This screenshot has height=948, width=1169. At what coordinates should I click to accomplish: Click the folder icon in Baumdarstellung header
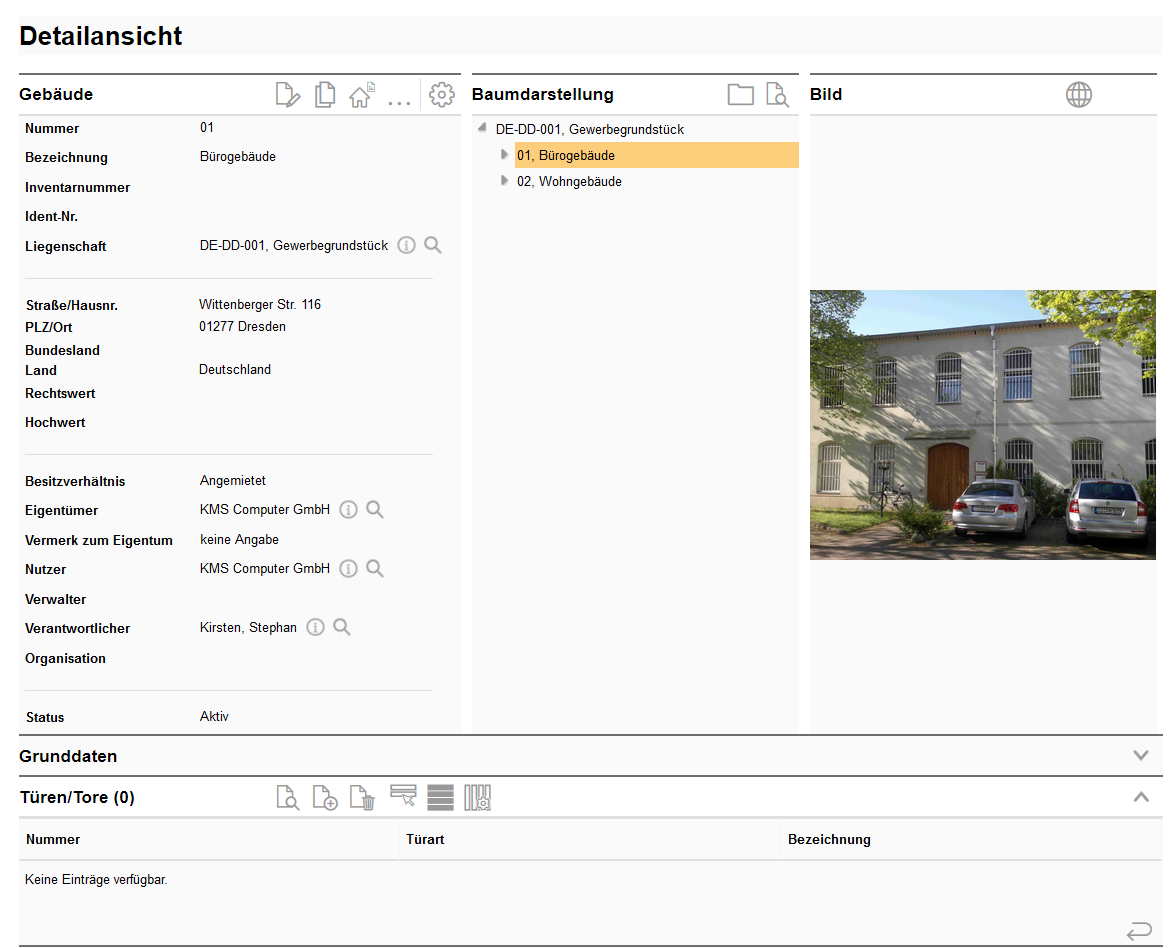tap(740, 95)
